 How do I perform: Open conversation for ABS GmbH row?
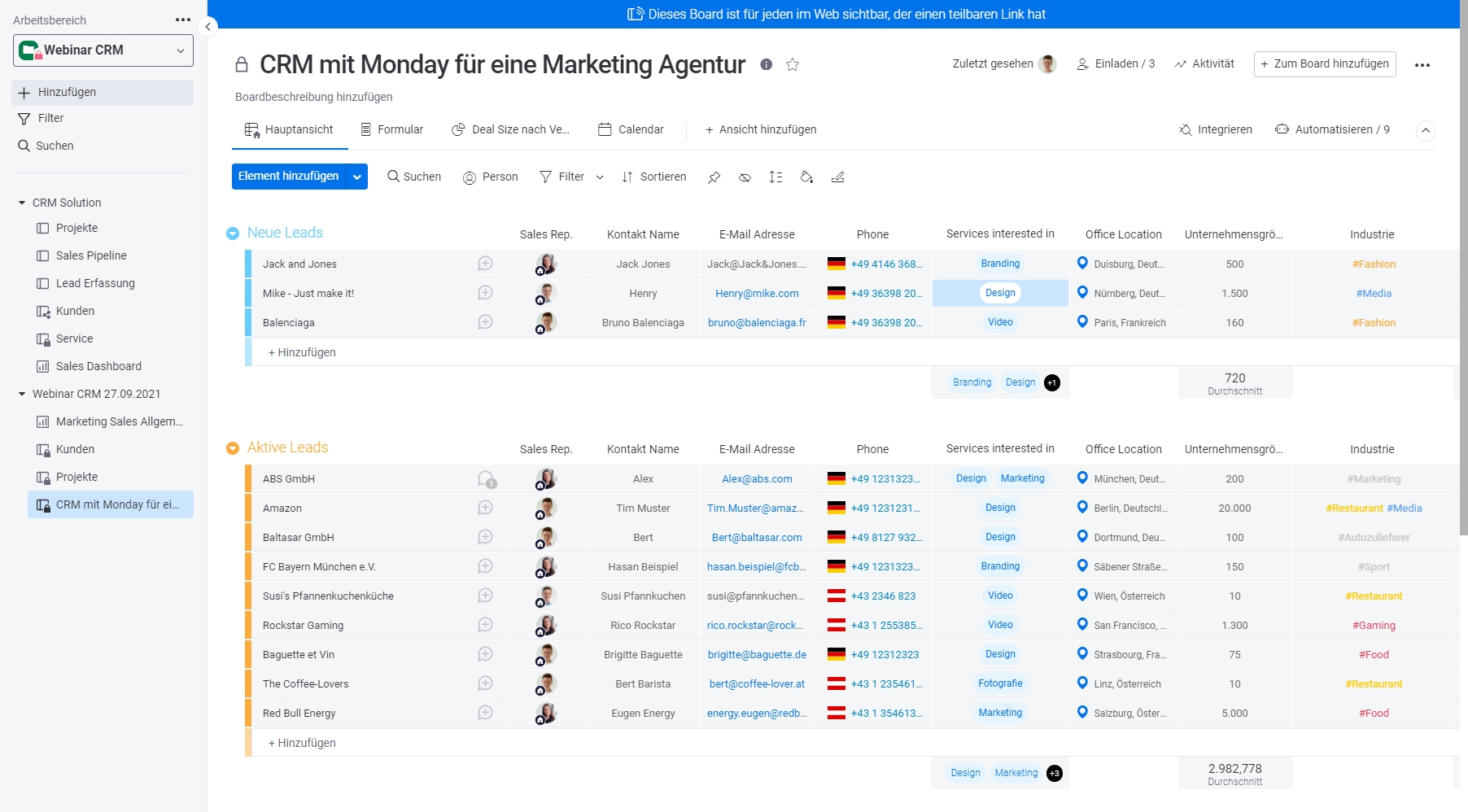(x=486, y=479)
